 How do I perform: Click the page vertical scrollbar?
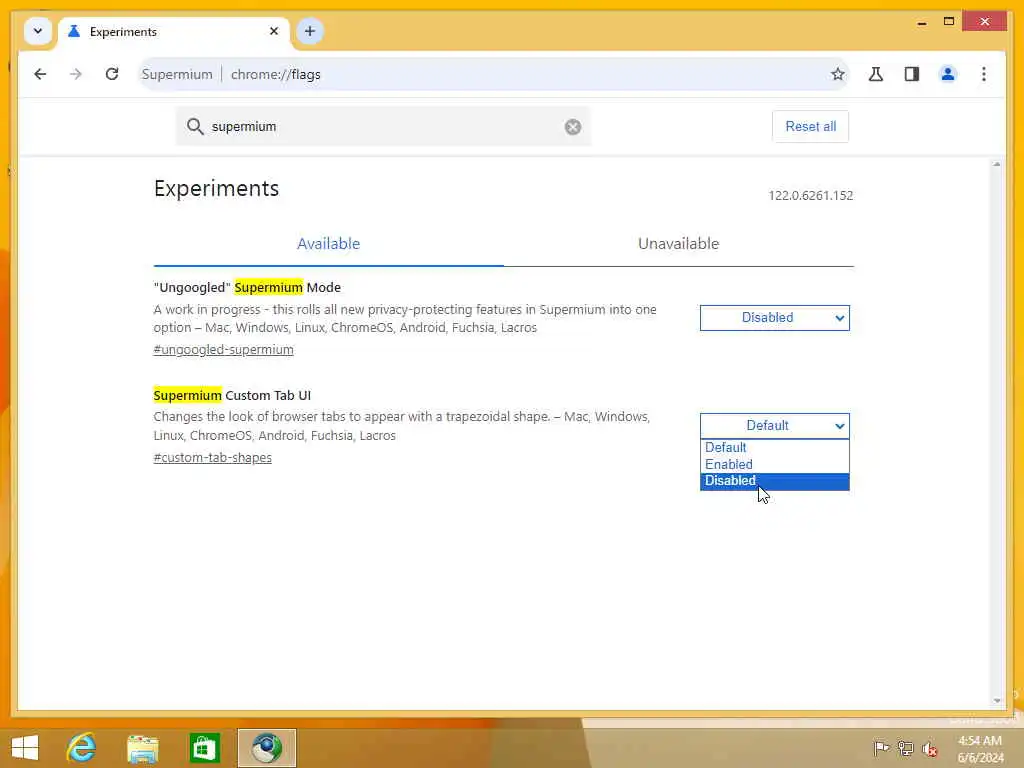997,432
